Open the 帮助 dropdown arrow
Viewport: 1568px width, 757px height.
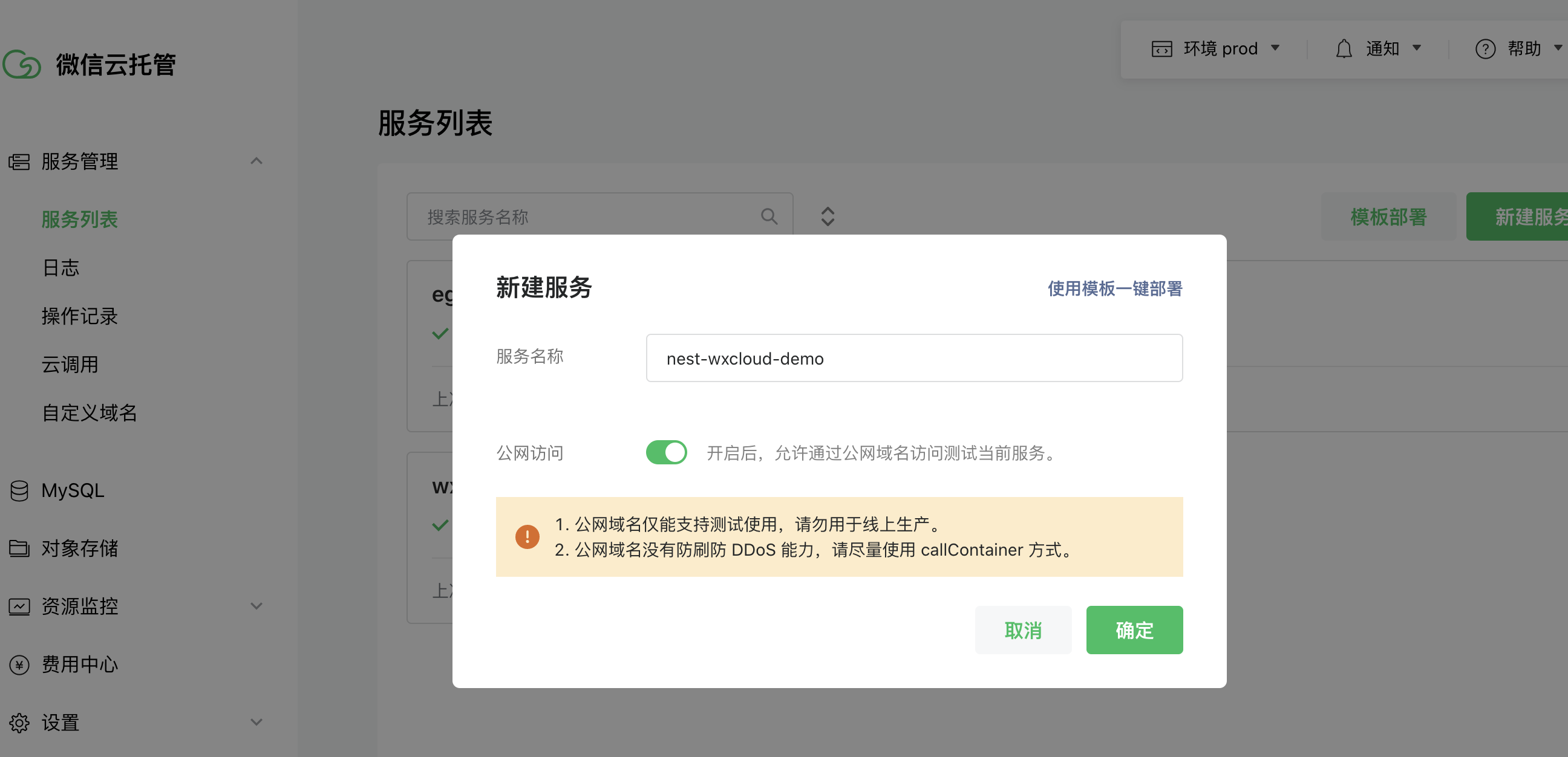pos(1558,48)
